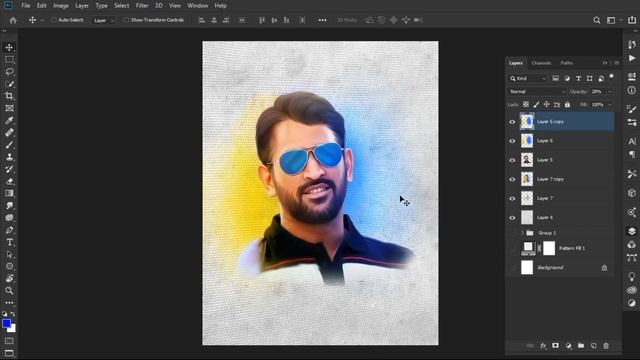640x360 pixels.
Task: Click Pattern Fill 1 layer mask thumbnail
Action: pyautogui.click(x=549, y=248)
